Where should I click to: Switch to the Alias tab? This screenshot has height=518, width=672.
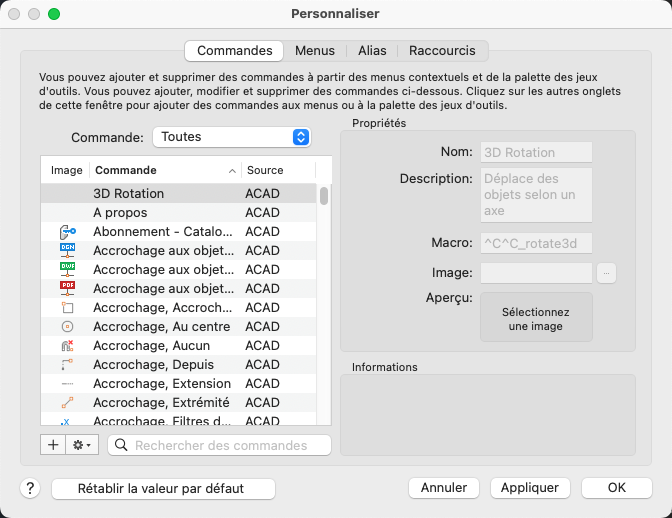click(x=372, y=50)
